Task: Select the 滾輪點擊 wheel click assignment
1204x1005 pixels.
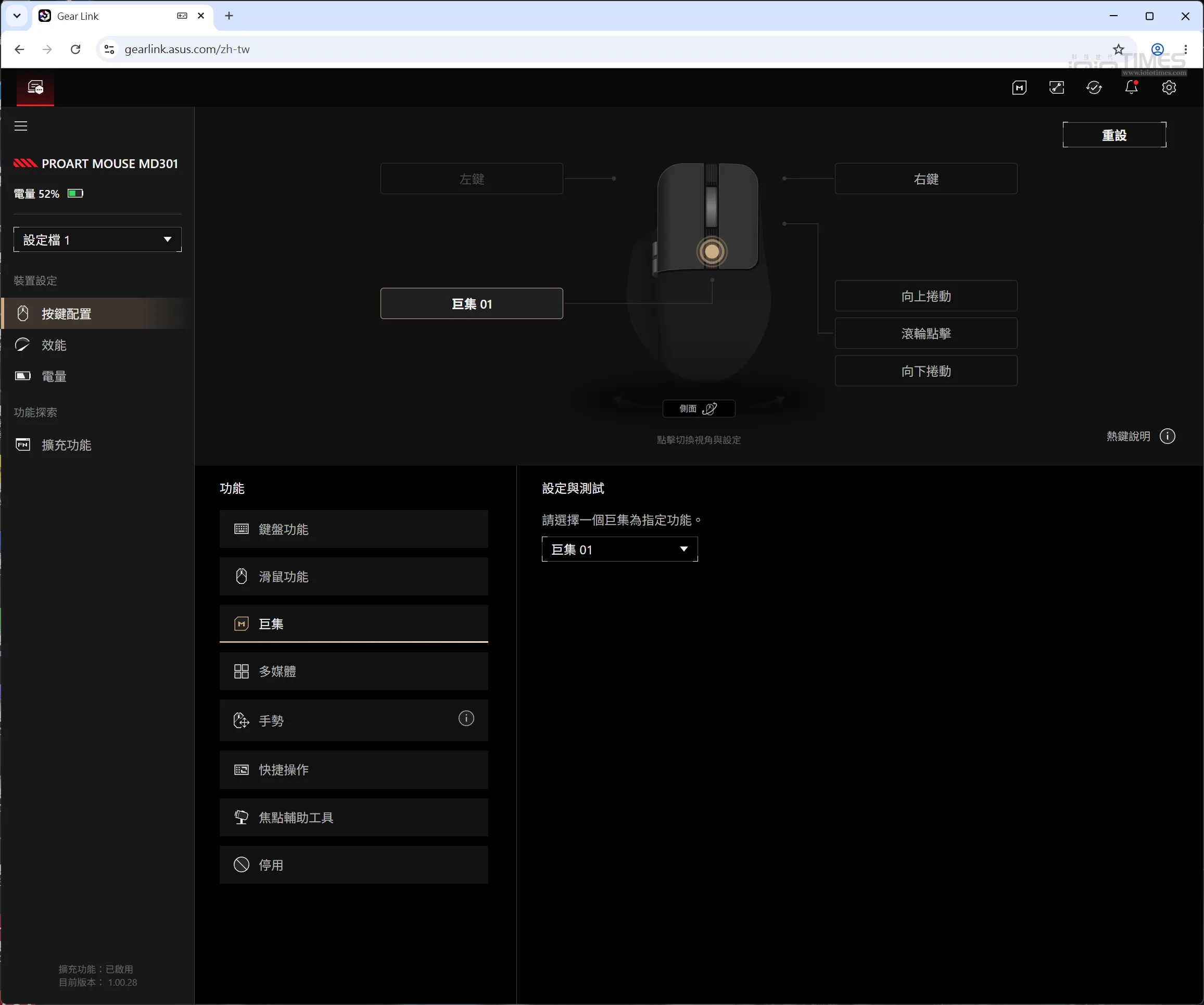Action: point(926,334)
